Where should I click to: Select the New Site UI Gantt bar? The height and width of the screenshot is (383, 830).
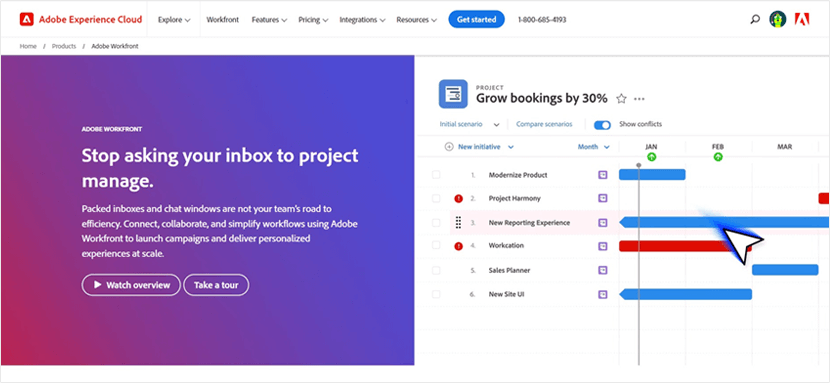[685, 294]
